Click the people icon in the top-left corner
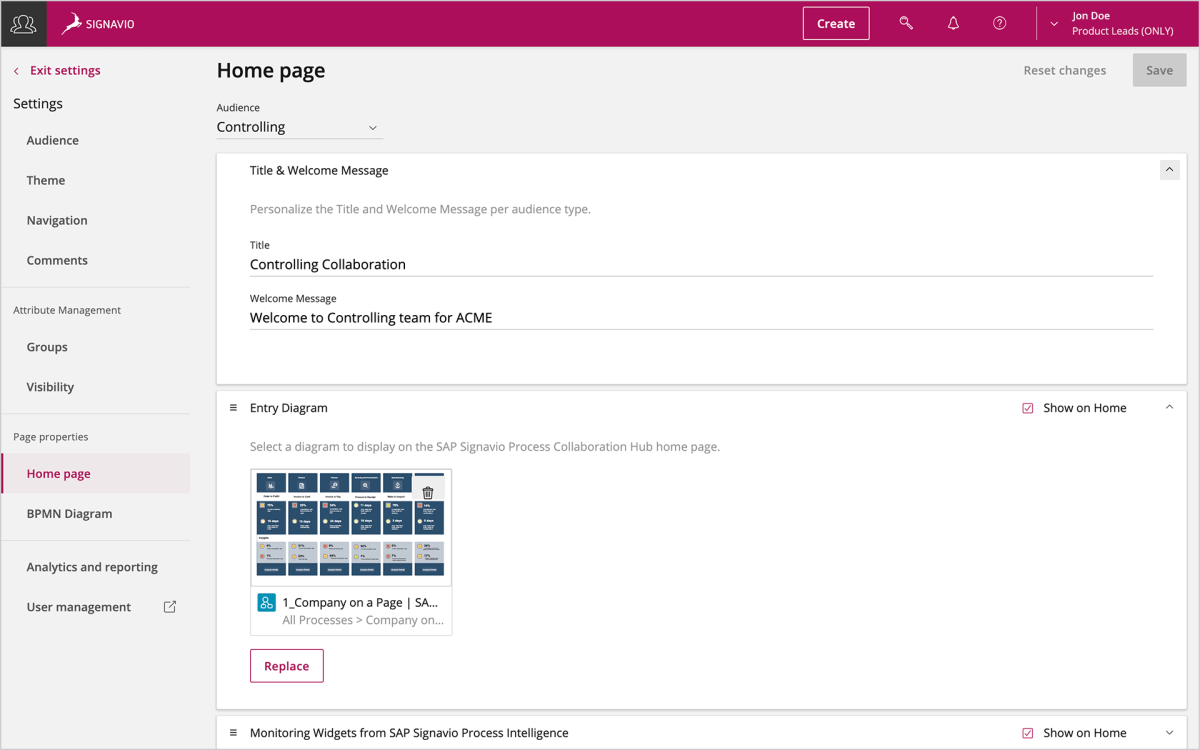Screen dimensions: 1200x750 click(x=22, y=22)
